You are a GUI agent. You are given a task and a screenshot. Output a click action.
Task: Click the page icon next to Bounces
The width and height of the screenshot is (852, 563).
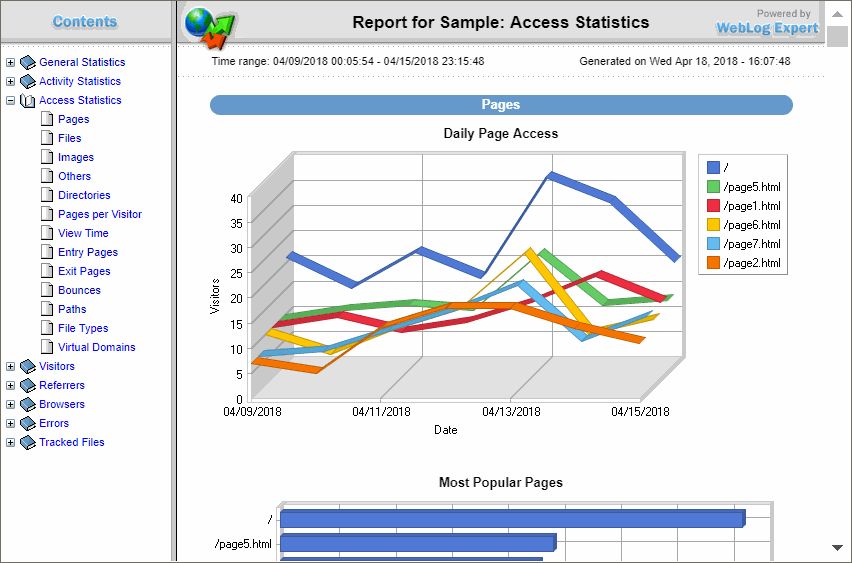coord(48,290)
